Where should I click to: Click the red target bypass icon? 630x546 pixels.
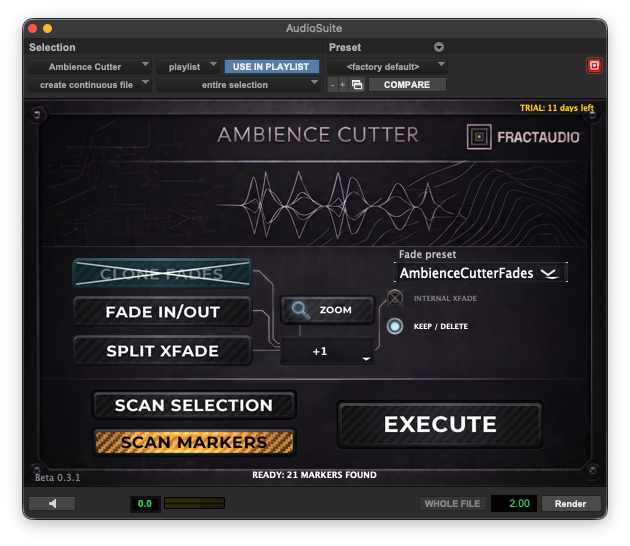tap(594, 65)
